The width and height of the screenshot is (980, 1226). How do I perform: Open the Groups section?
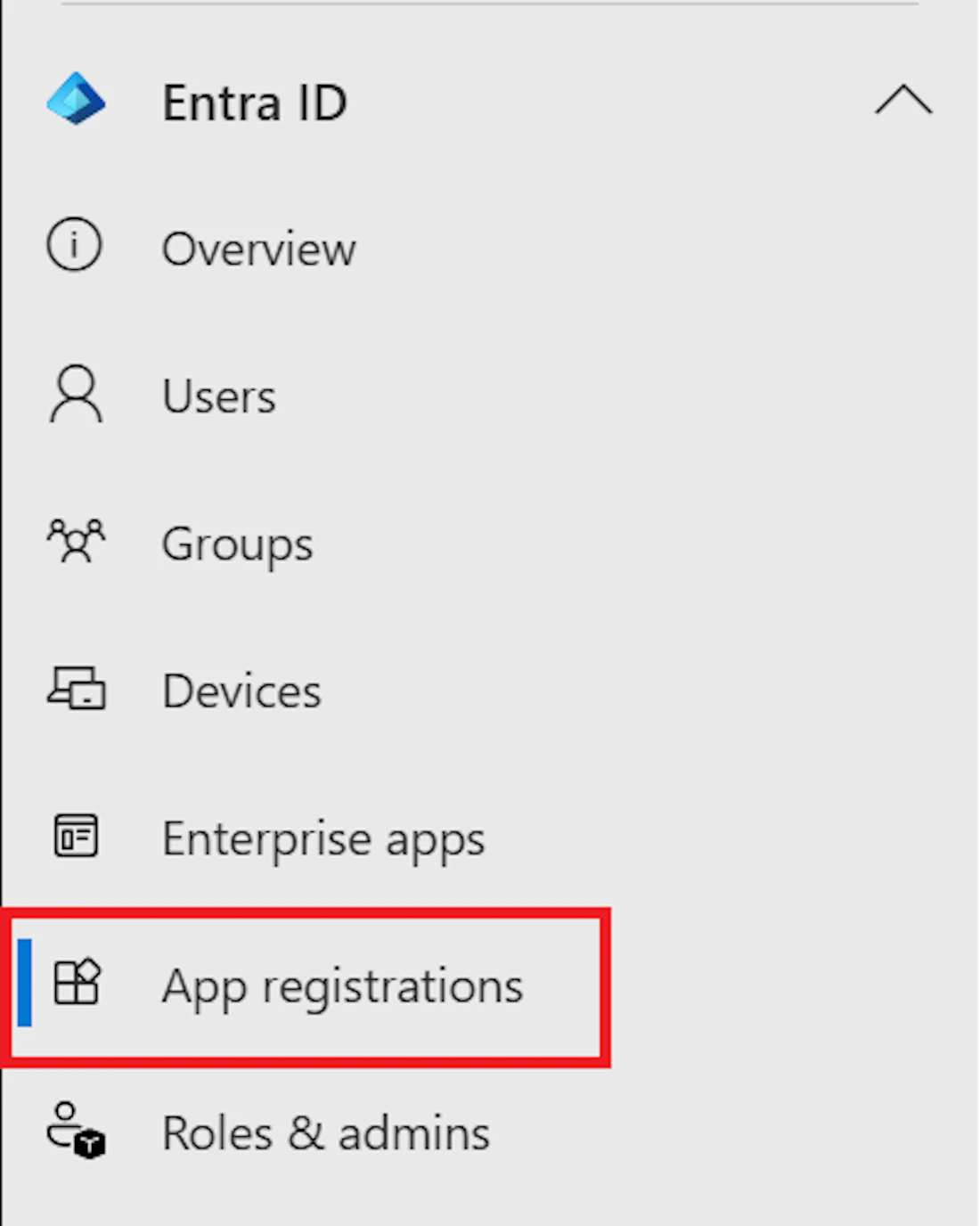[237, 543]
